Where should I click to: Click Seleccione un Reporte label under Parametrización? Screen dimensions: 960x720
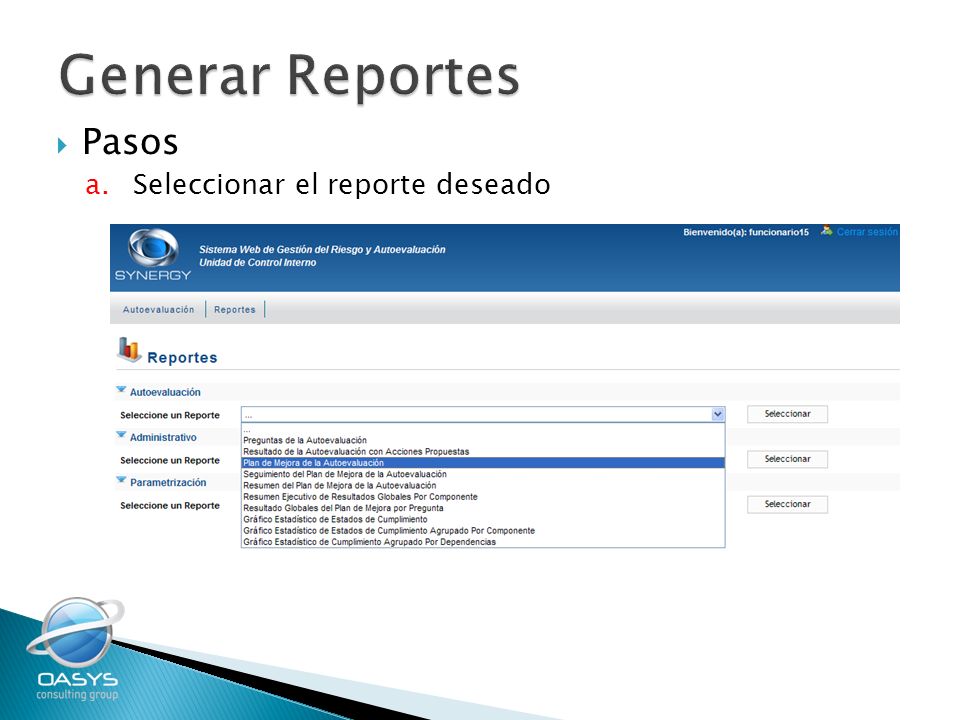tap(170, 506)
